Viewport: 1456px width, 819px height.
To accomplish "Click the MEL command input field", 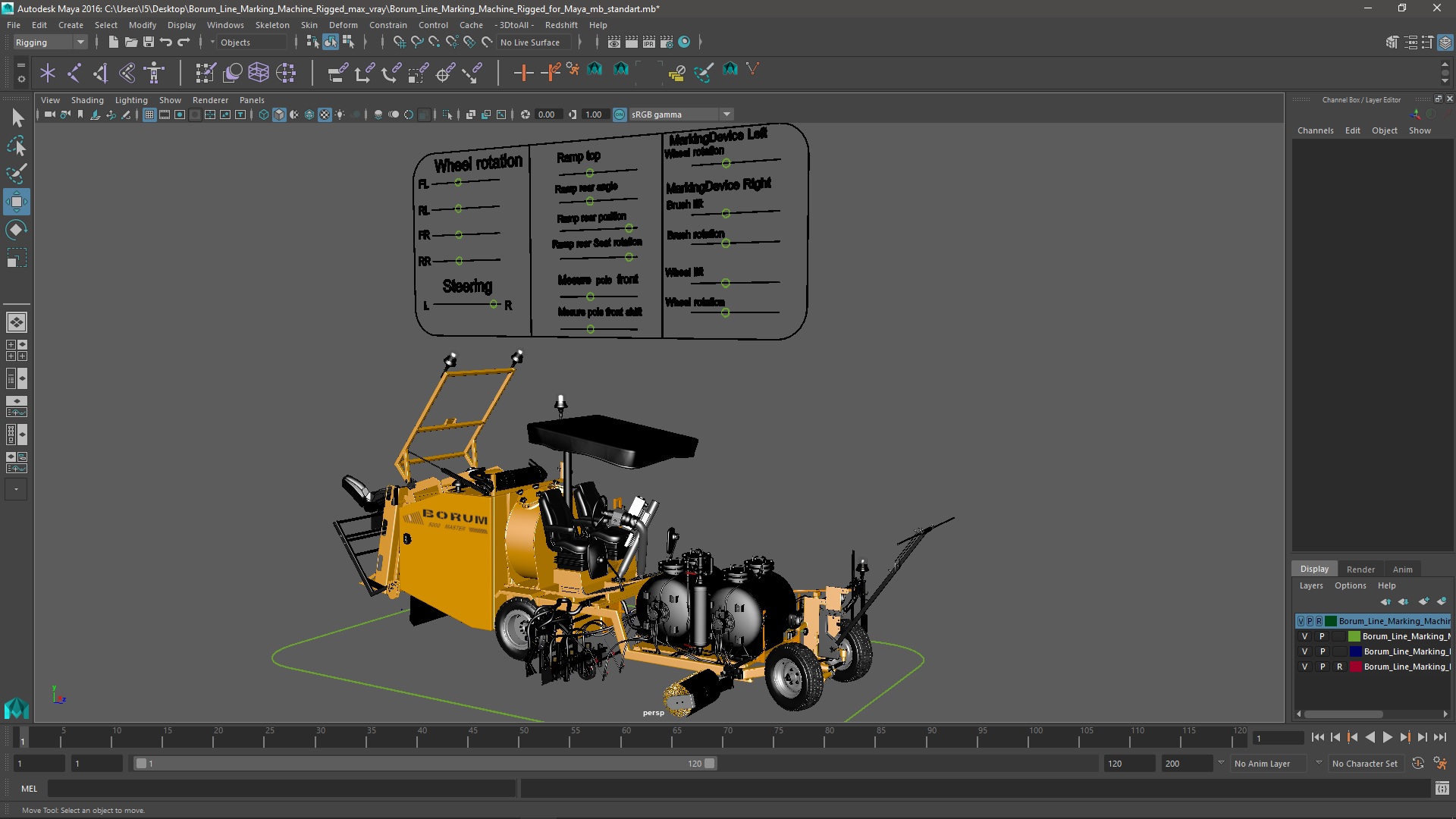I will pyautogui.click(x=281, y=789).
